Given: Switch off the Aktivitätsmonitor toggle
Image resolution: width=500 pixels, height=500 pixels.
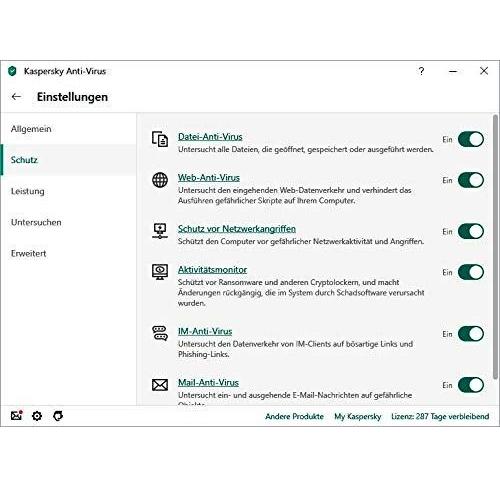Looking at the screenshot, I should coord(471,272).
